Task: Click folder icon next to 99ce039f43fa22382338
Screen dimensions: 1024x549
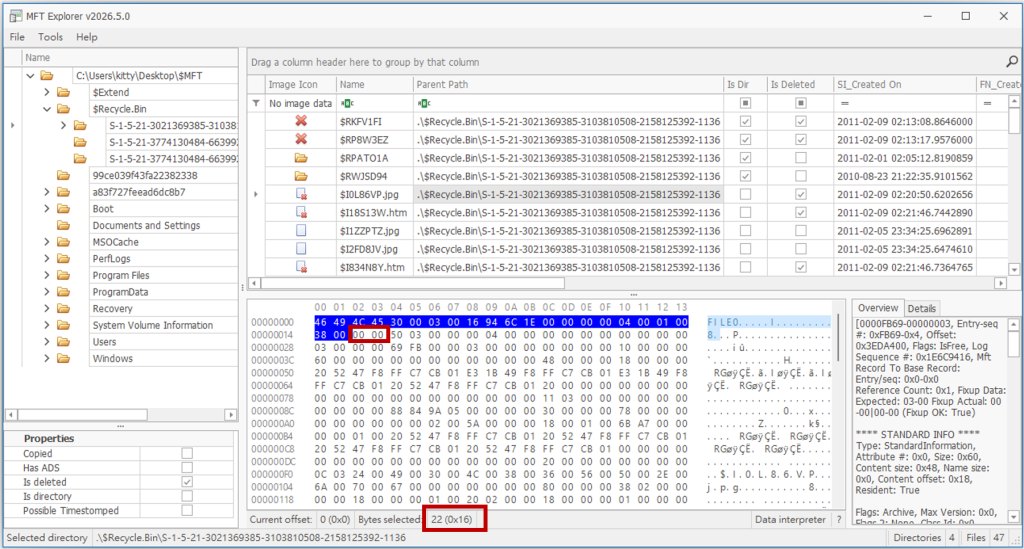Action: point(63,175)
